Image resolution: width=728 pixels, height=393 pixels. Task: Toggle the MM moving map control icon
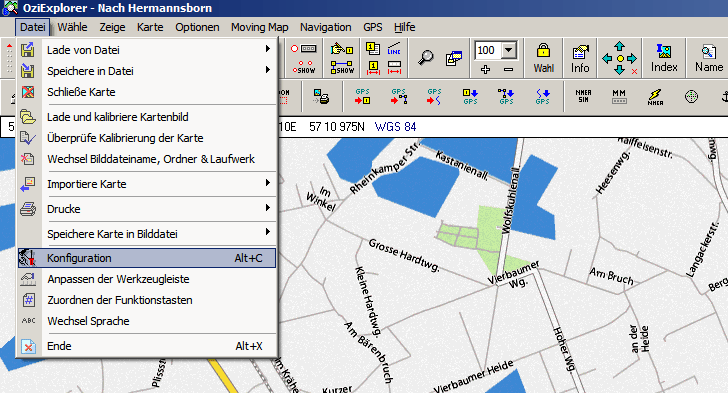[x=619, y=96]
